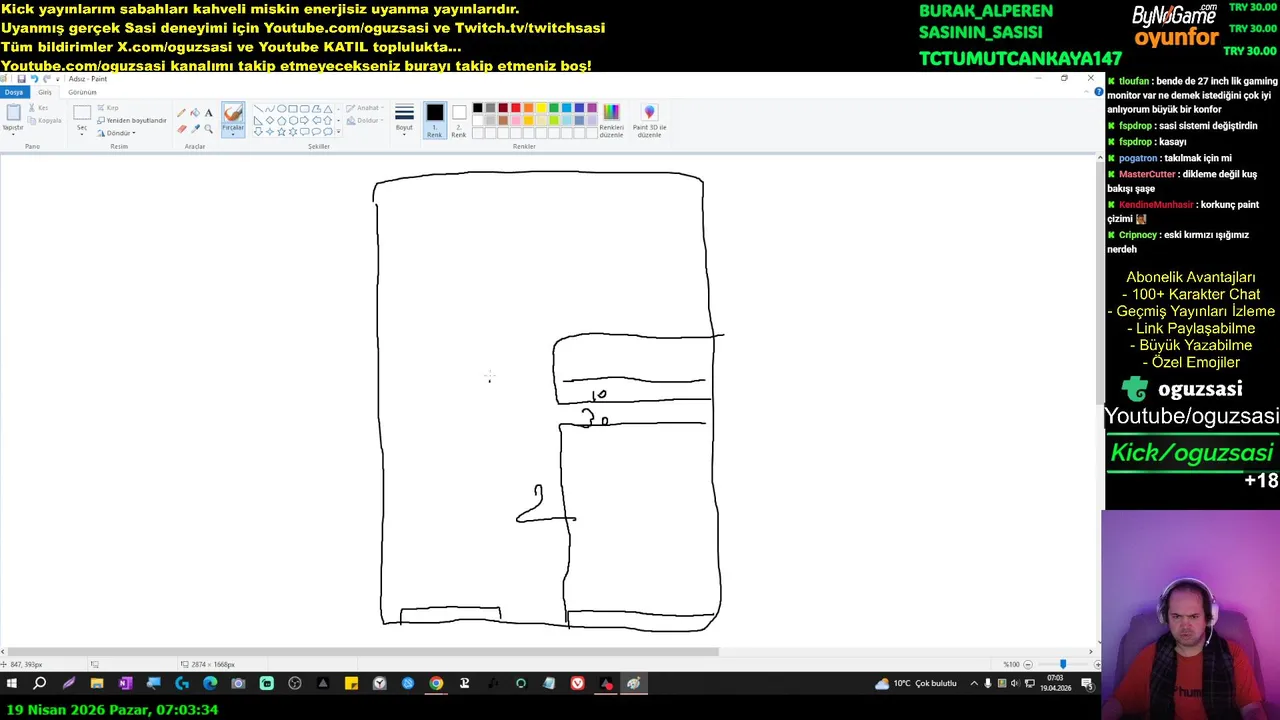Click the Fırçalar brush icon
Screen dimensions: 1280x720
pos(233,114)
